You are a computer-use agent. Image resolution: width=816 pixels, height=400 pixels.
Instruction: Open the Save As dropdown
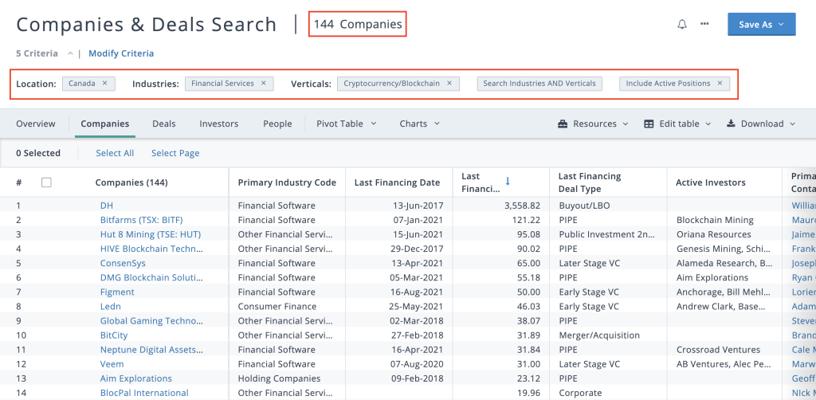[x=761, y=24]
